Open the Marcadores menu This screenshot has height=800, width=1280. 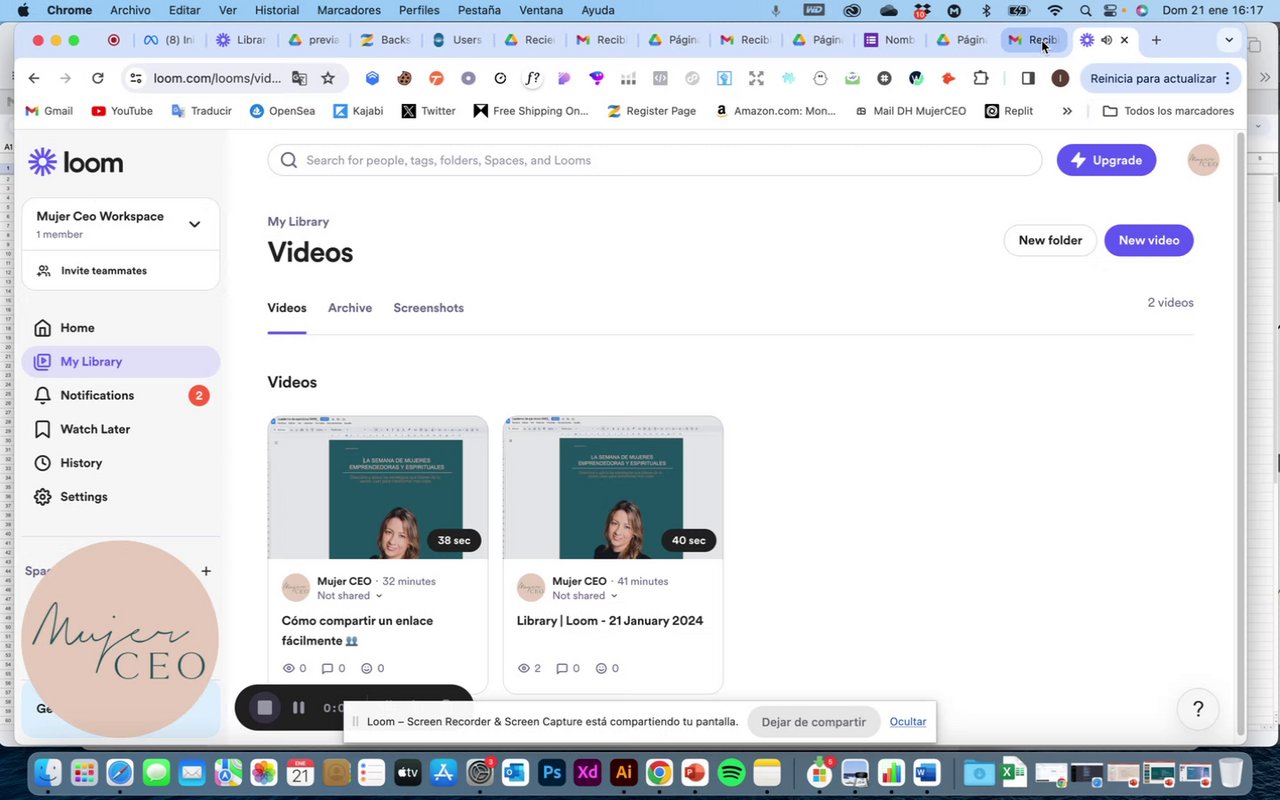349,10
